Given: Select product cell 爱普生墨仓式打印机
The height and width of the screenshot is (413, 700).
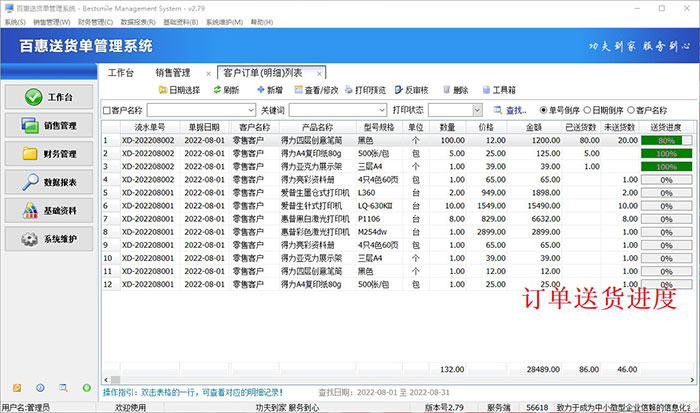Looking at the screenshot, I should click(315, 193).
